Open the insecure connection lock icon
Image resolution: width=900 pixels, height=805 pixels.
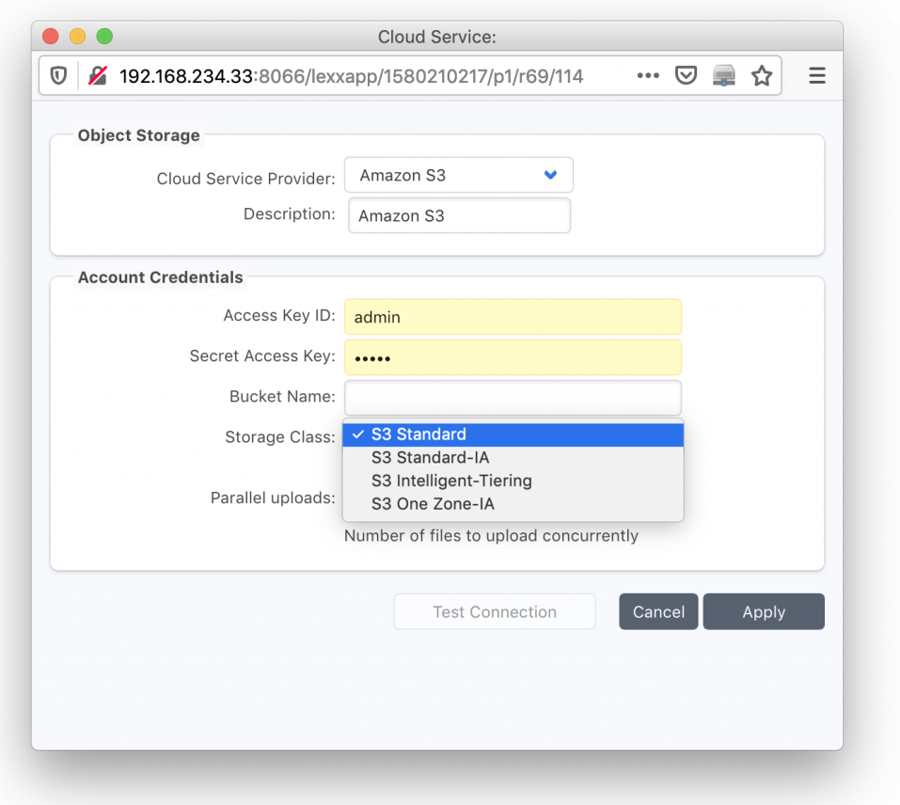pos(98,75)
